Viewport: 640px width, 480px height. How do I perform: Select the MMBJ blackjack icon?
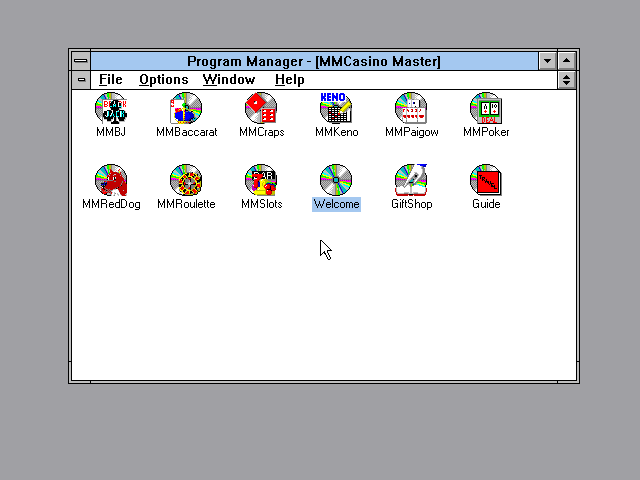111,108
